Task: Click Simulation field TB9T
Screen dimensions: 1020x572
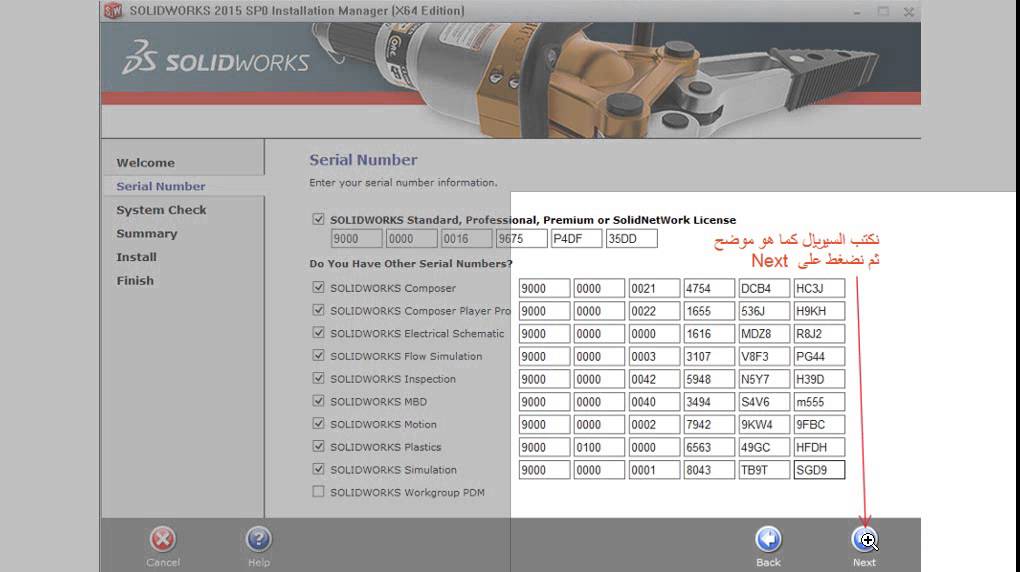Action: [x=764, y=470]
